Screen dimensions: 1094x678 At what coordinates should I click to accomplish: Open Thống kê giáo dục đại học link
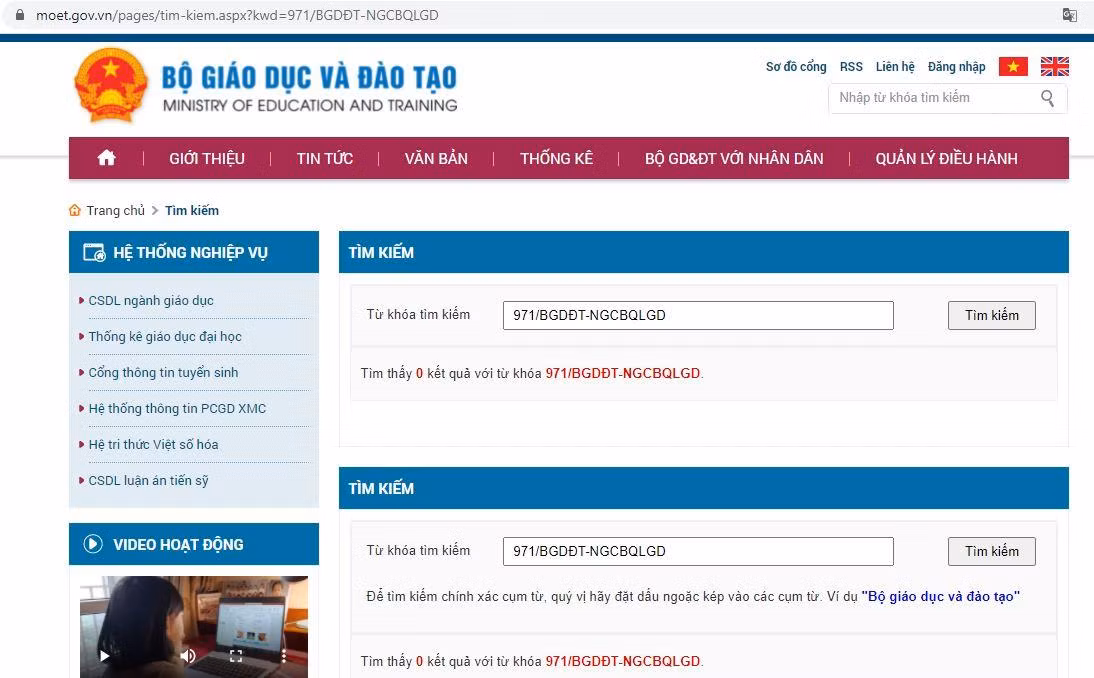coord(165,336)
